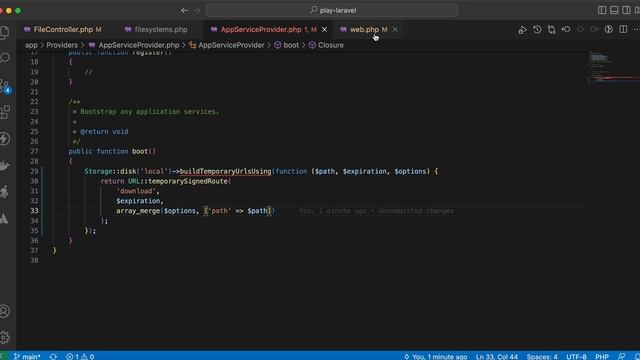Click the compare changes git icon
This screenshot has height=360, width=640.
pos(551,29)
